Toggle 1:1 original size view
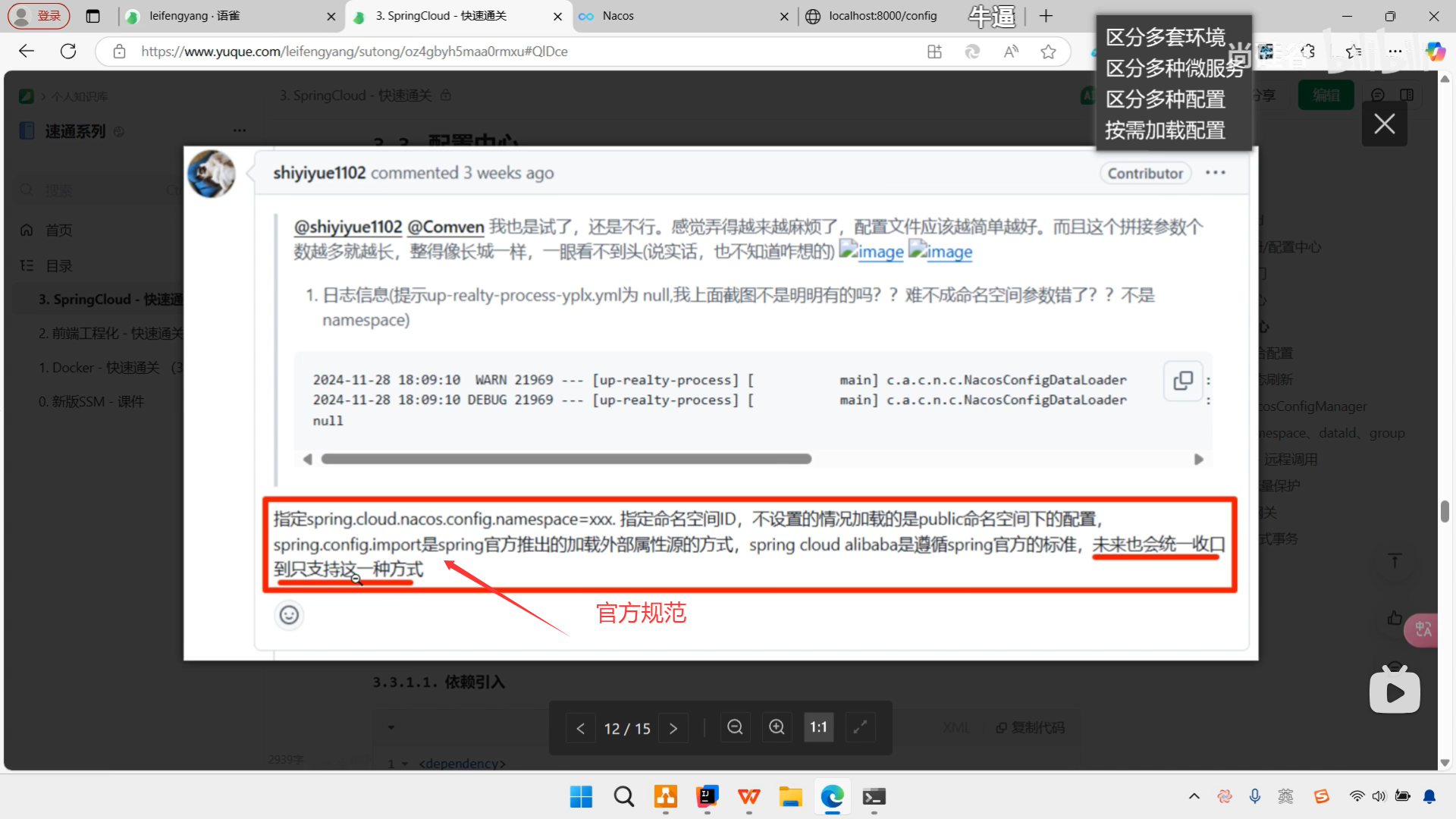 [x=818, y=727]
